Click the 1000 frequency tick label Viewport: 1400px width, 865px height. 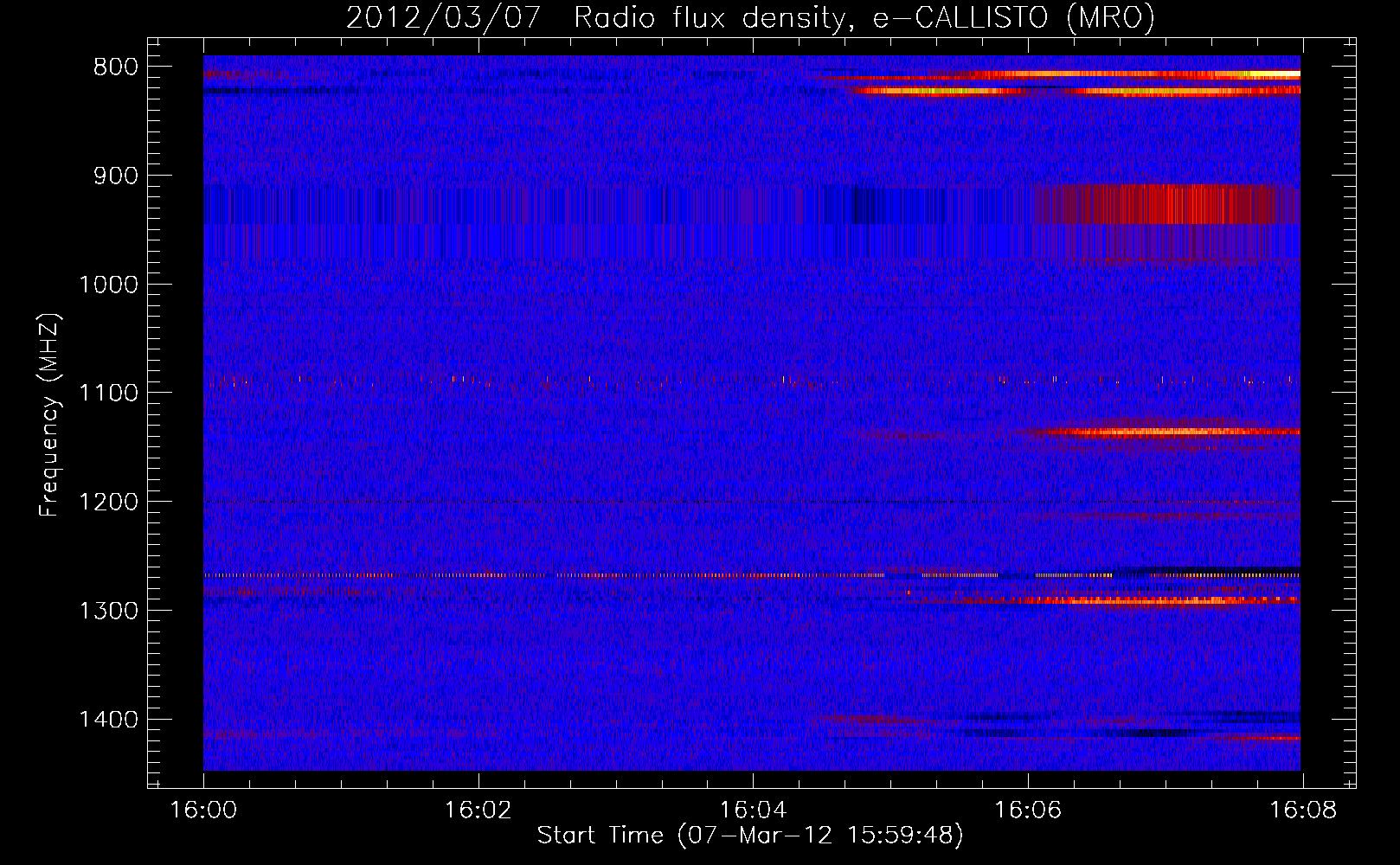point(108,285)
